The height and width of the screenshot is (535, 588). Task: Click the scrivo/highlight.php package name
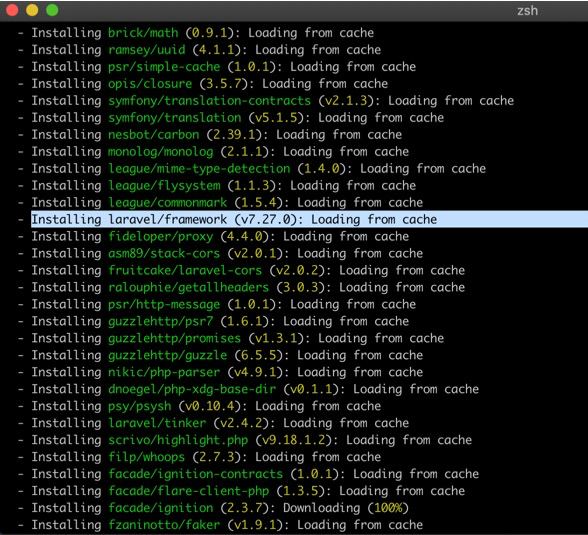click(178, 440)
